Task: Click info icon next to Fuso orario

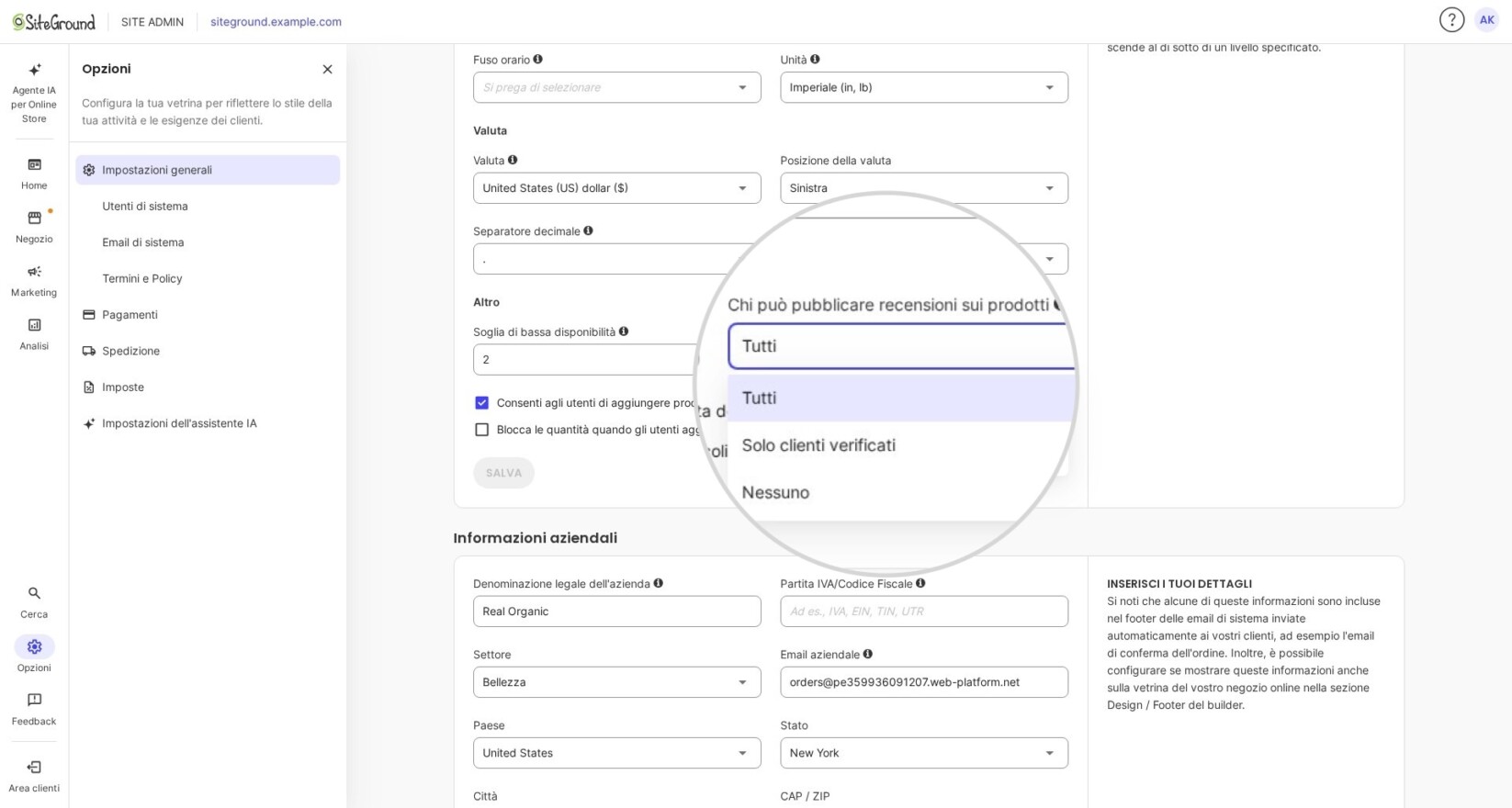Action: [x=538, y=59]
